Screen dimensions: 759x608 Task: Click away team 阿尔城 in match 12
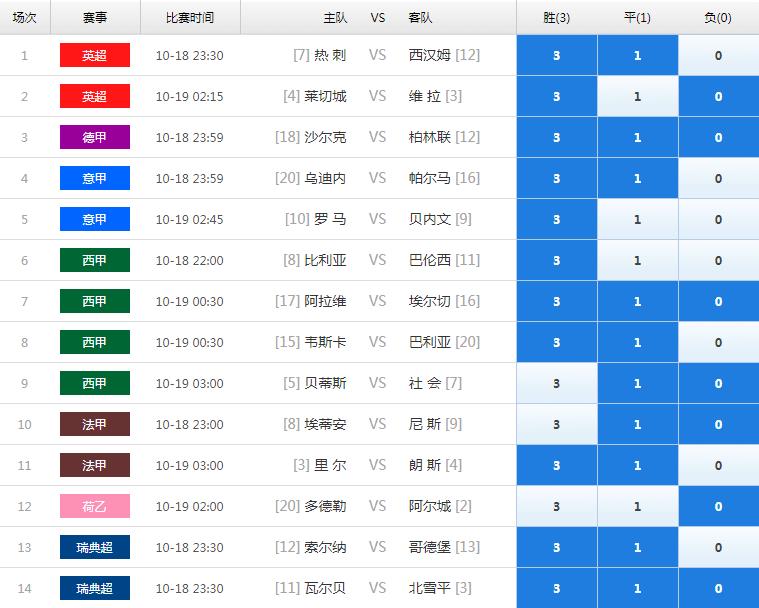pyautogui.click(x=430, y=506)
